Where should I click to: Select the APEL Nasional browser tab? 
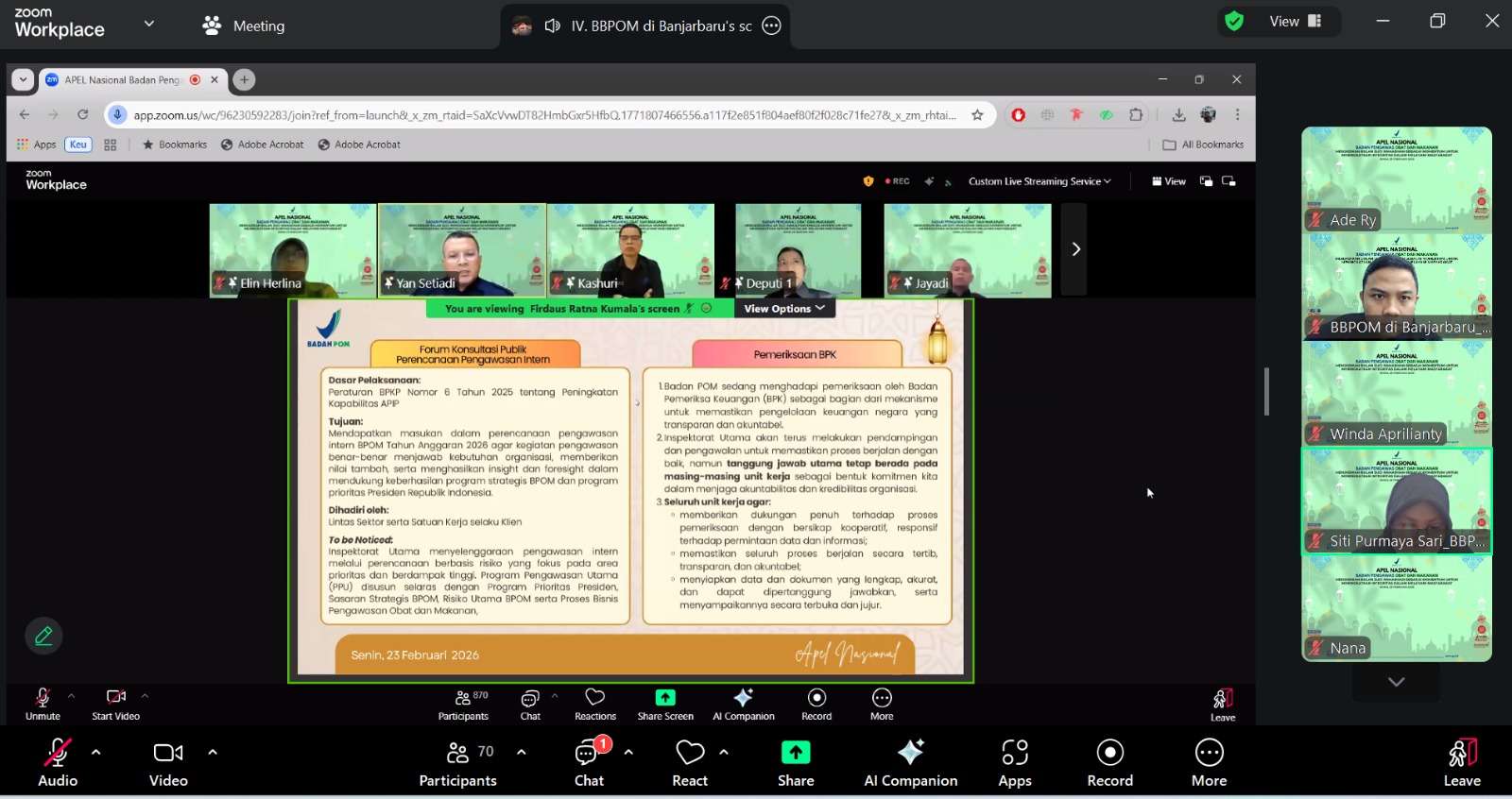(123, 80)
